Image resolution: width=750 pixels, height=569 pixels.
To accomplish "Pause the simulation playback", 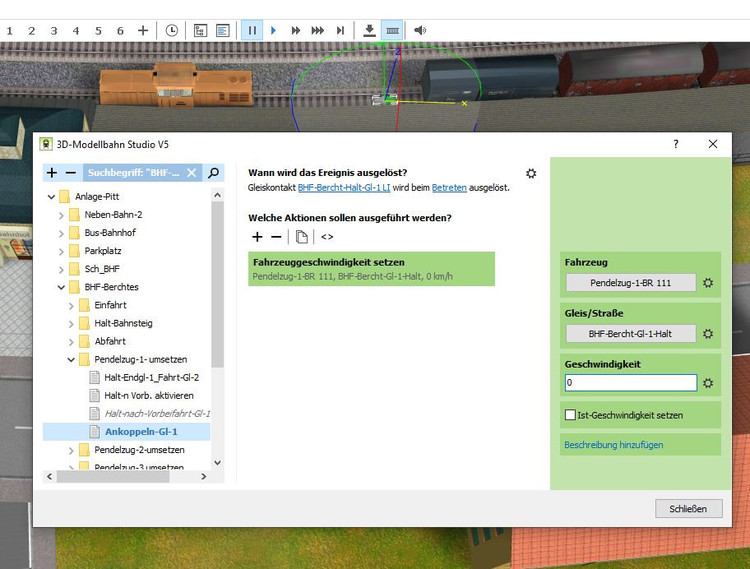I will click(x=252, y=31).
